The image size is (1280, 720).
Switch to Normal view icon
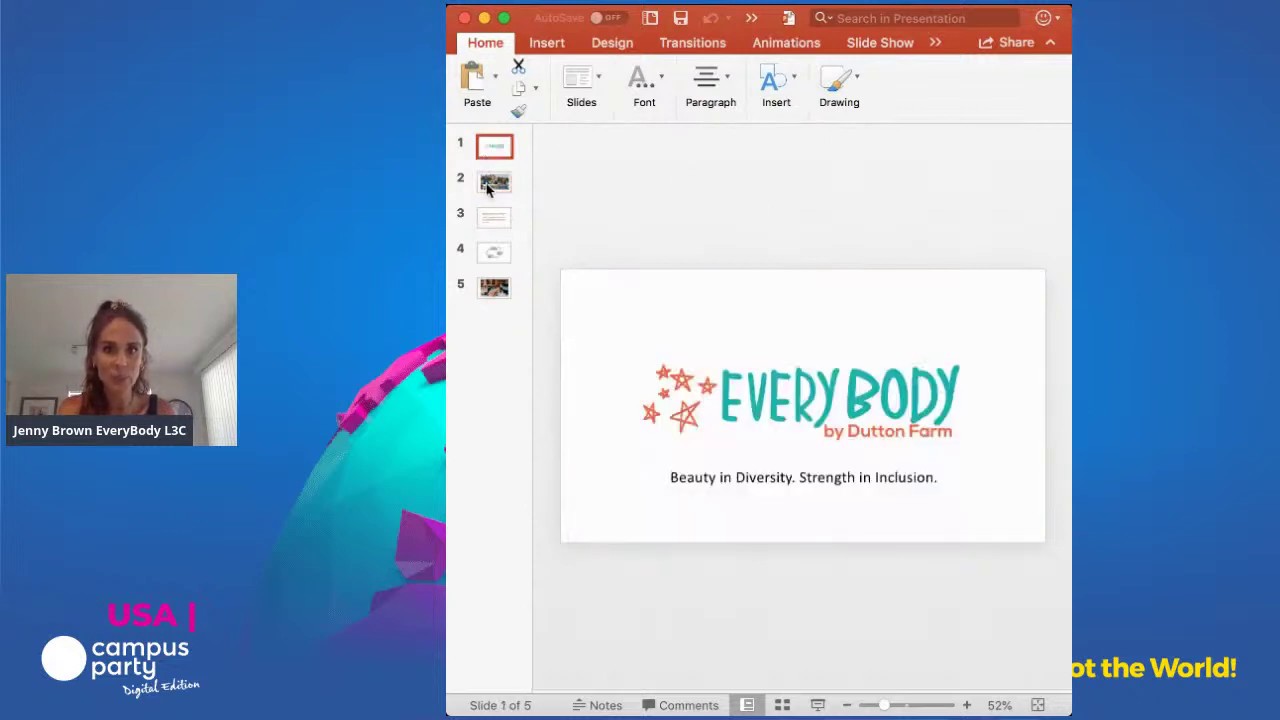pos(747,705)
